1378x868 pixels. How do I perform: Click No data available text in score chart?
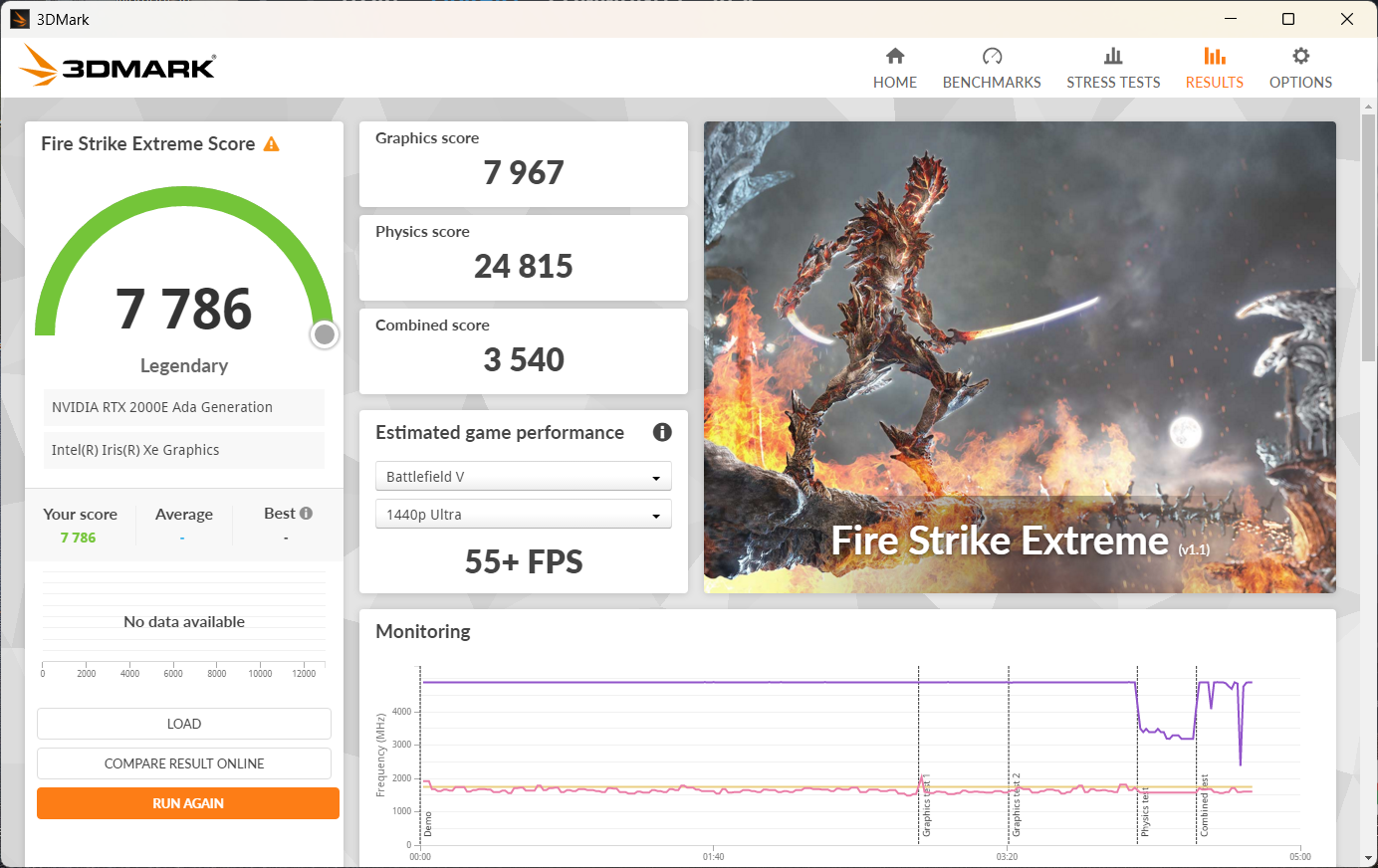pyautogui.click(x=184, y=622)
